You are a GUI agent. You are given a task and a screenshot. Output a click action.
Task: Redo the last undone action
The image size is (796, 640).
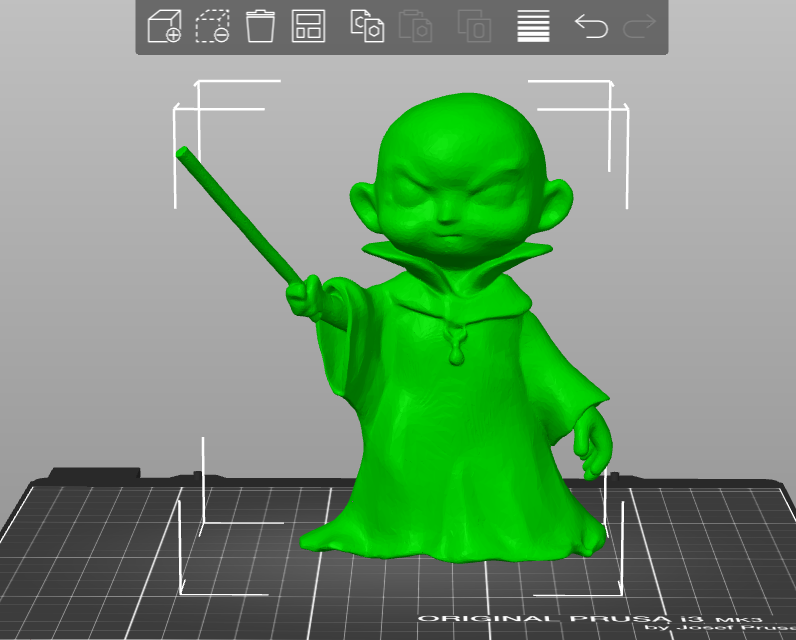coord(640,26)
